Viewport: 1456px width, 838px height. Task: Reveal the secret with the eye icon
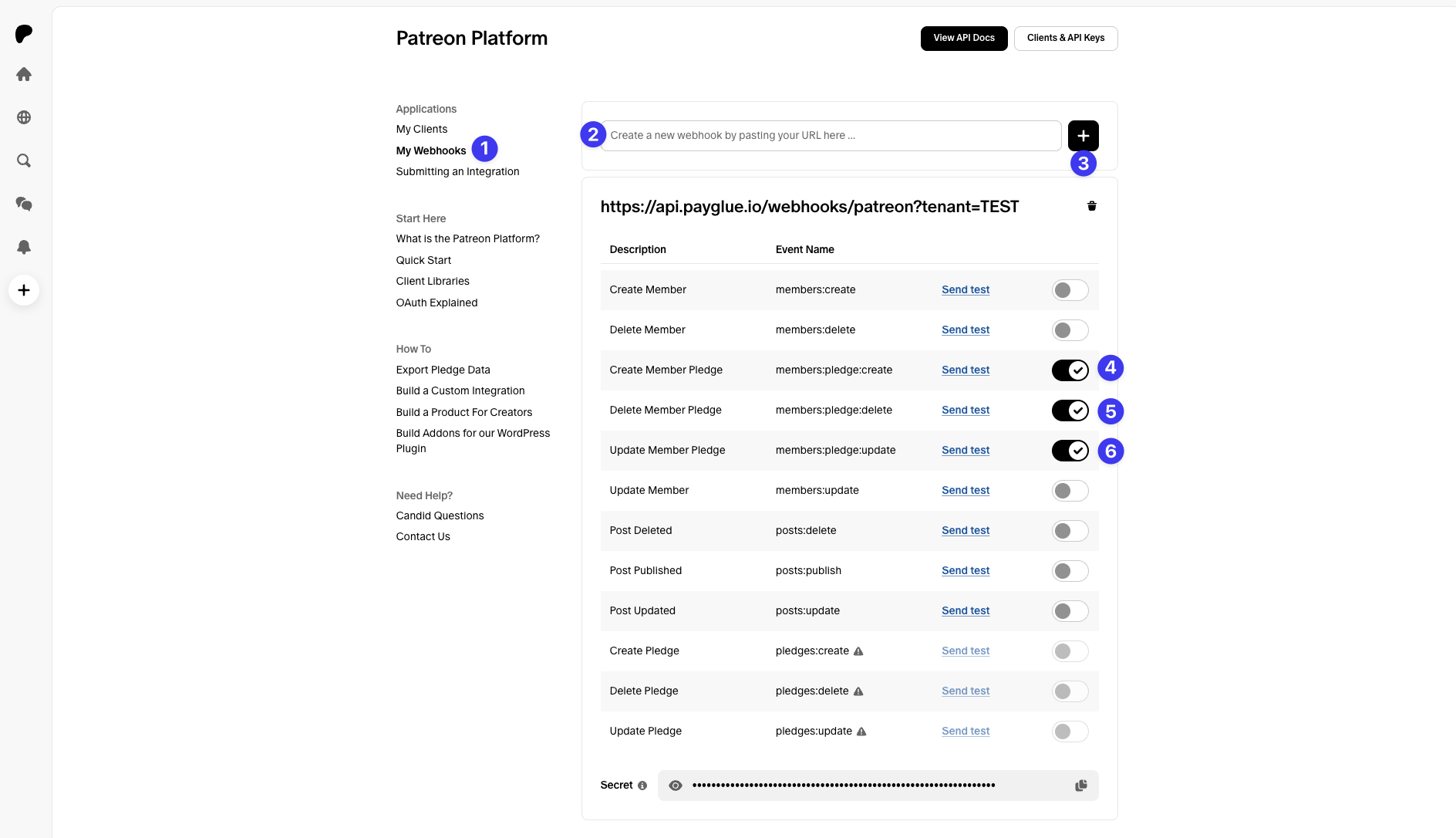[x=676, y=786]
